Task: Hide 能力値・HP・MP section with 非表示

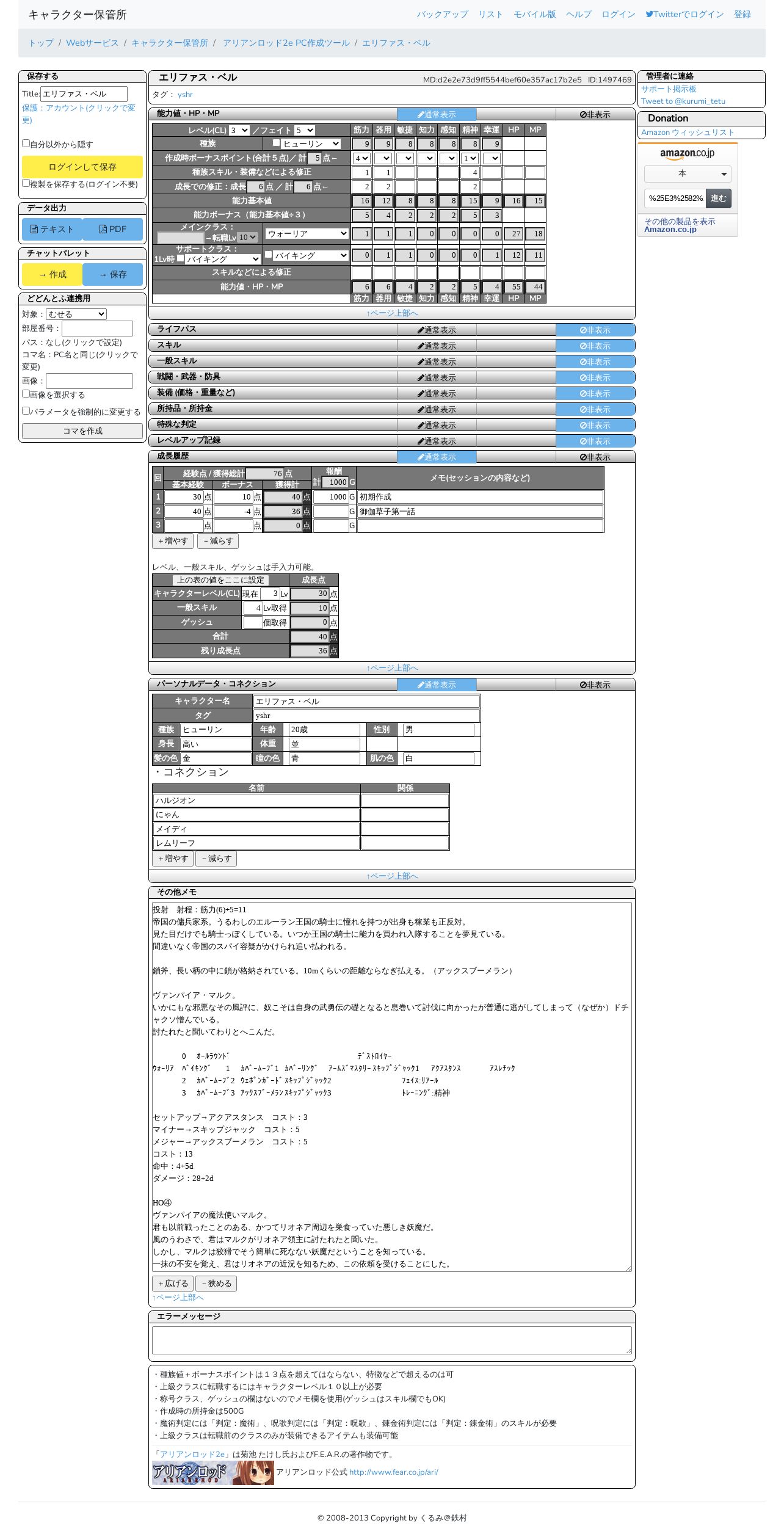Action: 595,114
